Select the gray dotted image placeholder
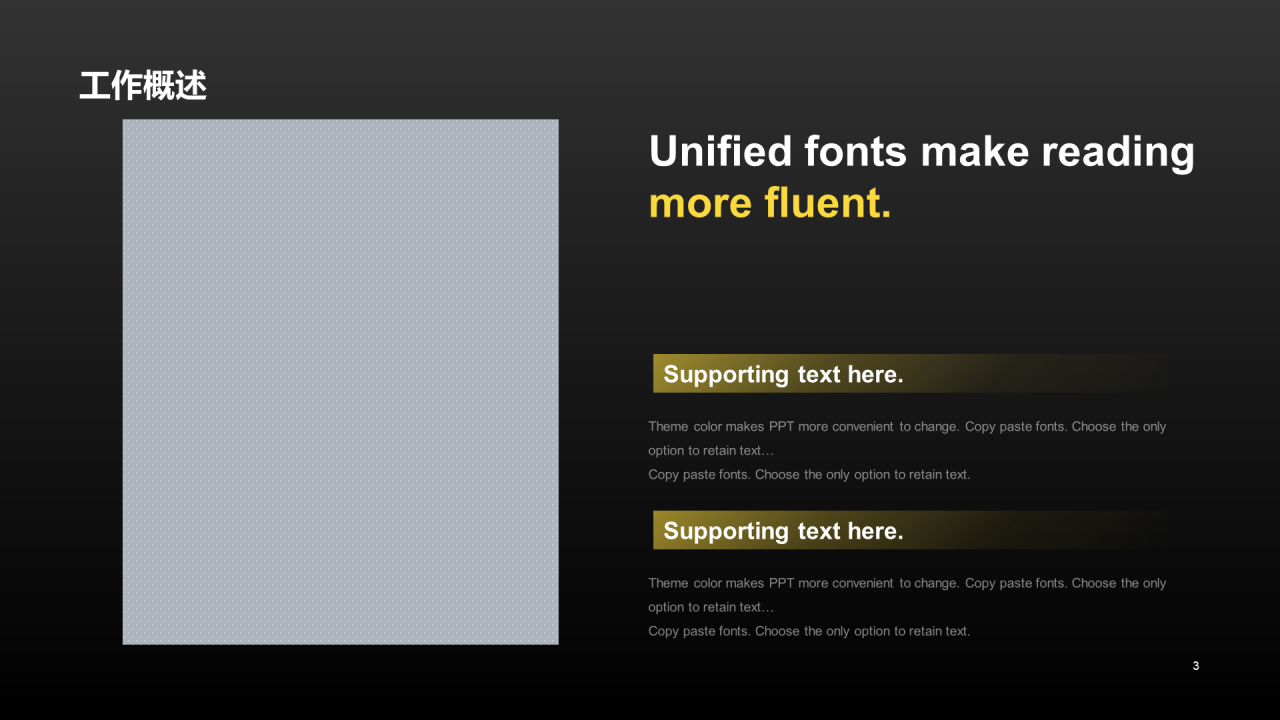This screenshot has width=1280, height=720. click(341, 382)
